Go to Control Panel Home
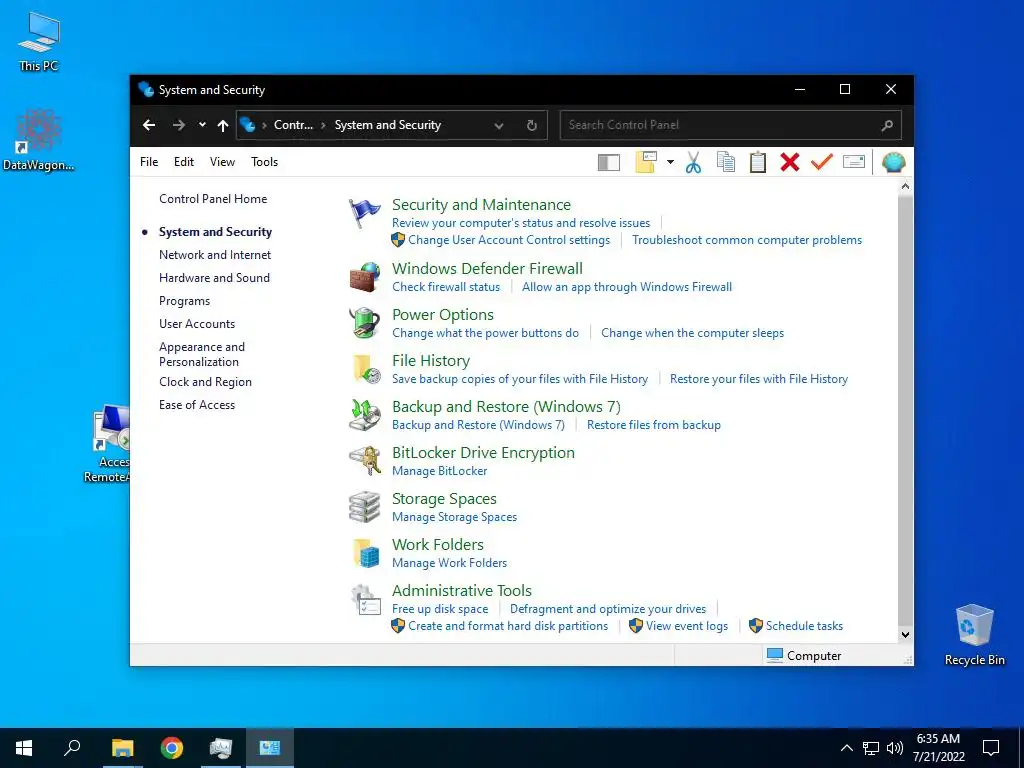Image resolution: width=1024 pixels, height=768 pixels. click(x=213, y=199)
